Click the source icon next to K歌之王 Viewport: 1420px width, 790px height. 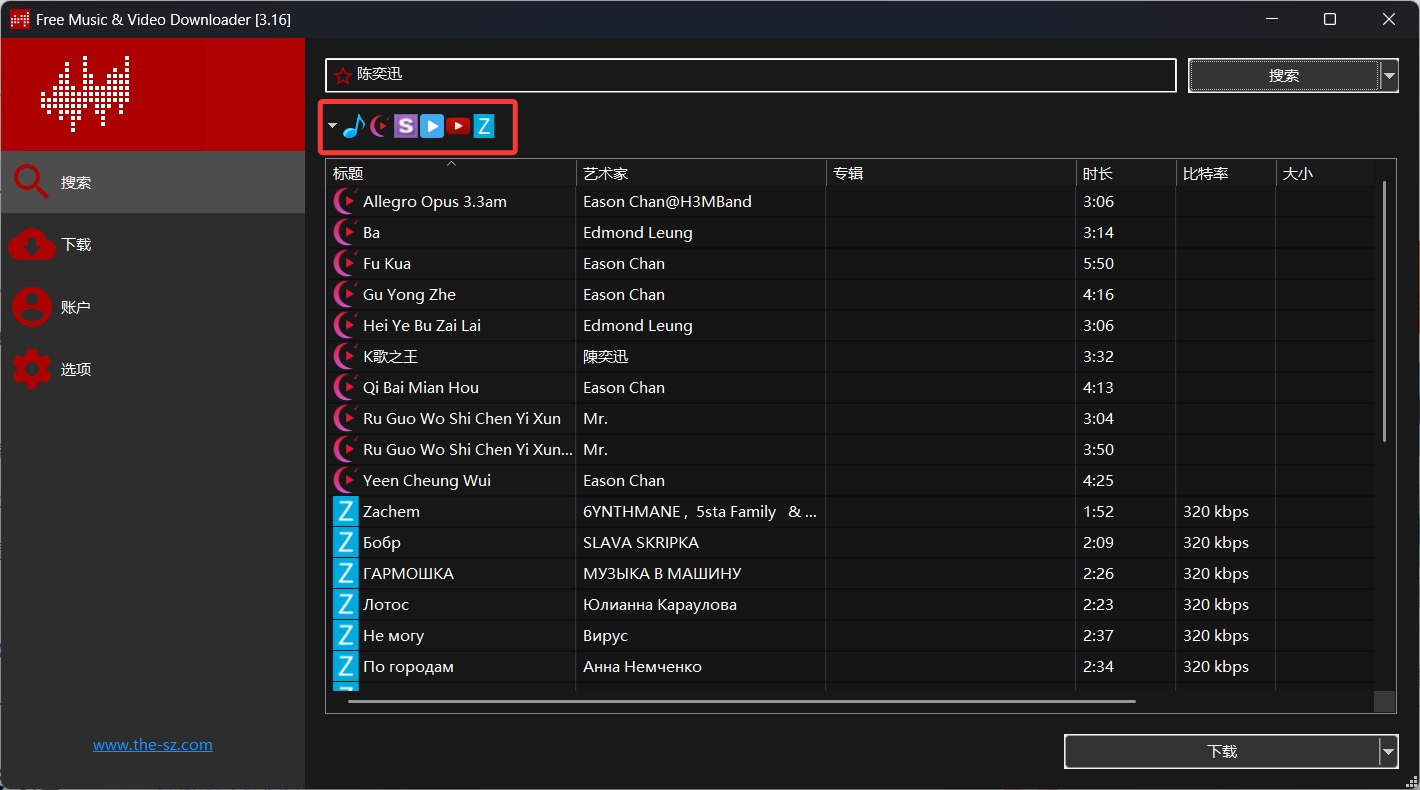(x=345, y=357)
